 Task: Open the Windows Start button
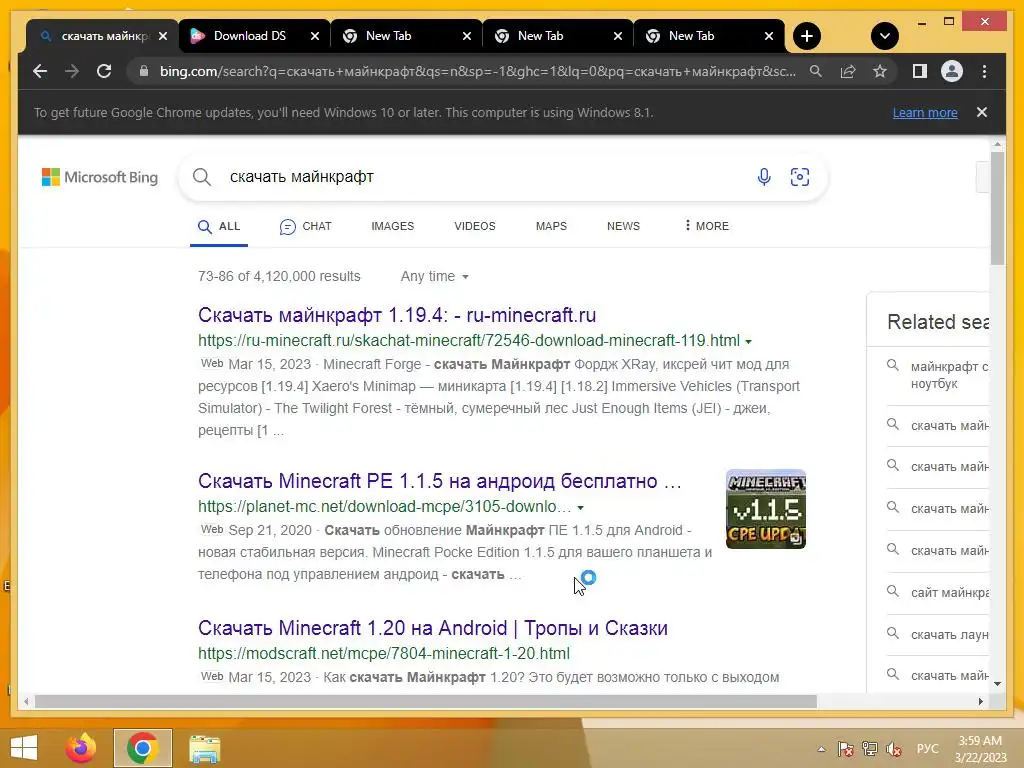[x=24, y=748]
